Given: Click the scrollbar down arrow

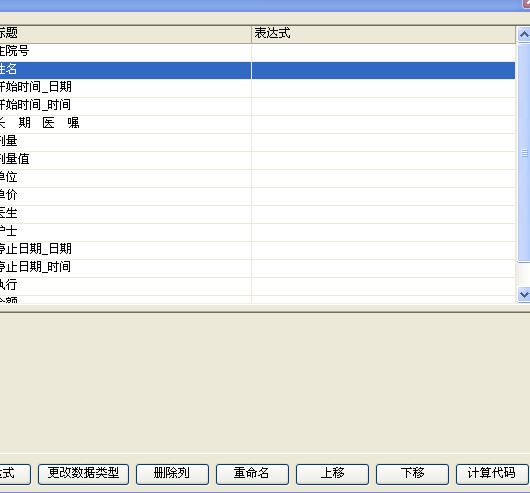Looking at the screenshot, I should 524,294.
